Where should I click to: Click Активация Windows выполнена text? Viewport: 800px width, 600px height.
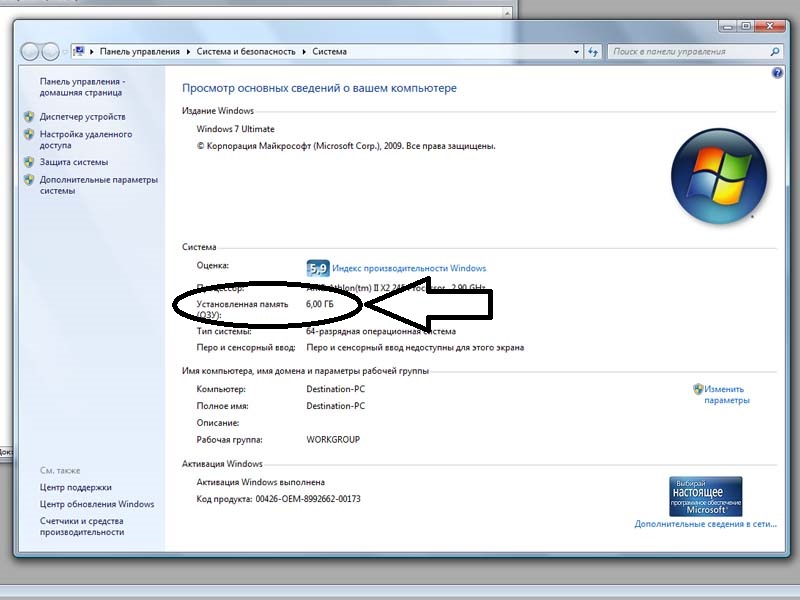(x=261, y=482)
